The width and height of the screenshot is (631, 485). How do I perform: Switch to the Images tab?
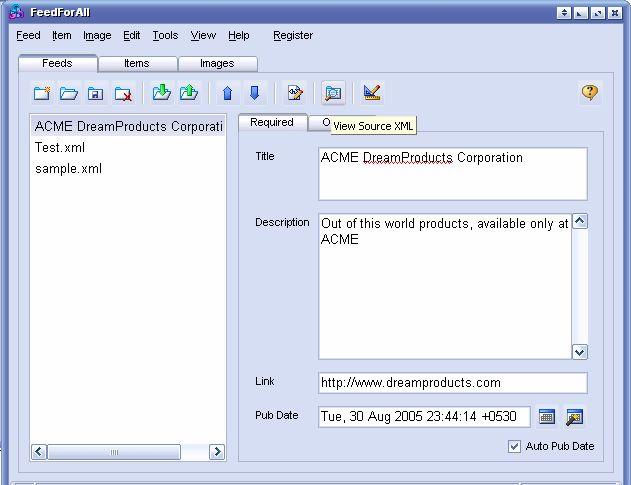(217, 63)
